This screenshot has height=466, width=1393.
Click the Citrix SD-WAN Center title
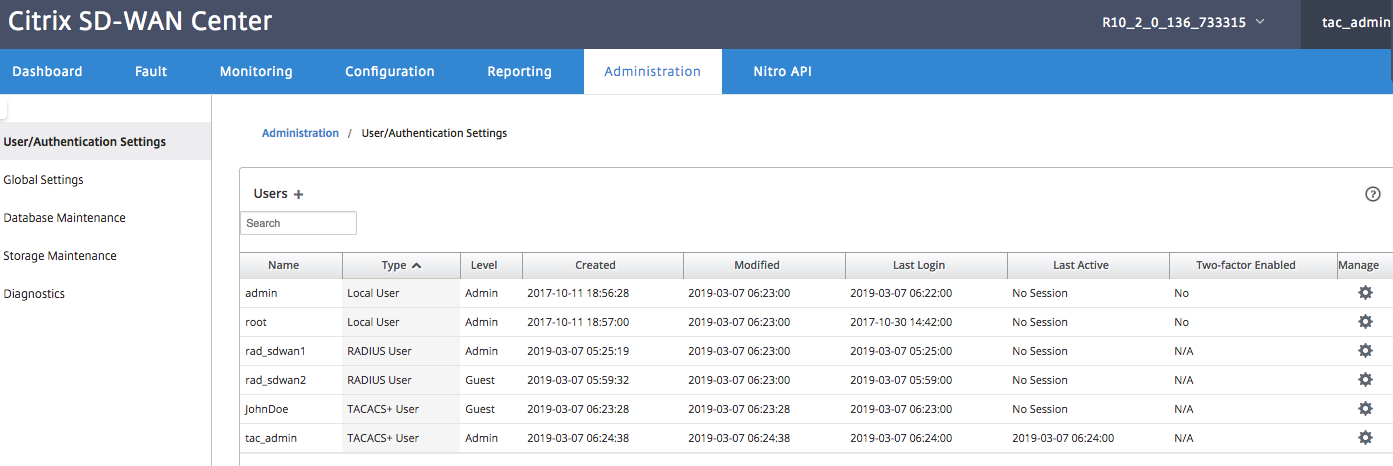tap(140, 21)
